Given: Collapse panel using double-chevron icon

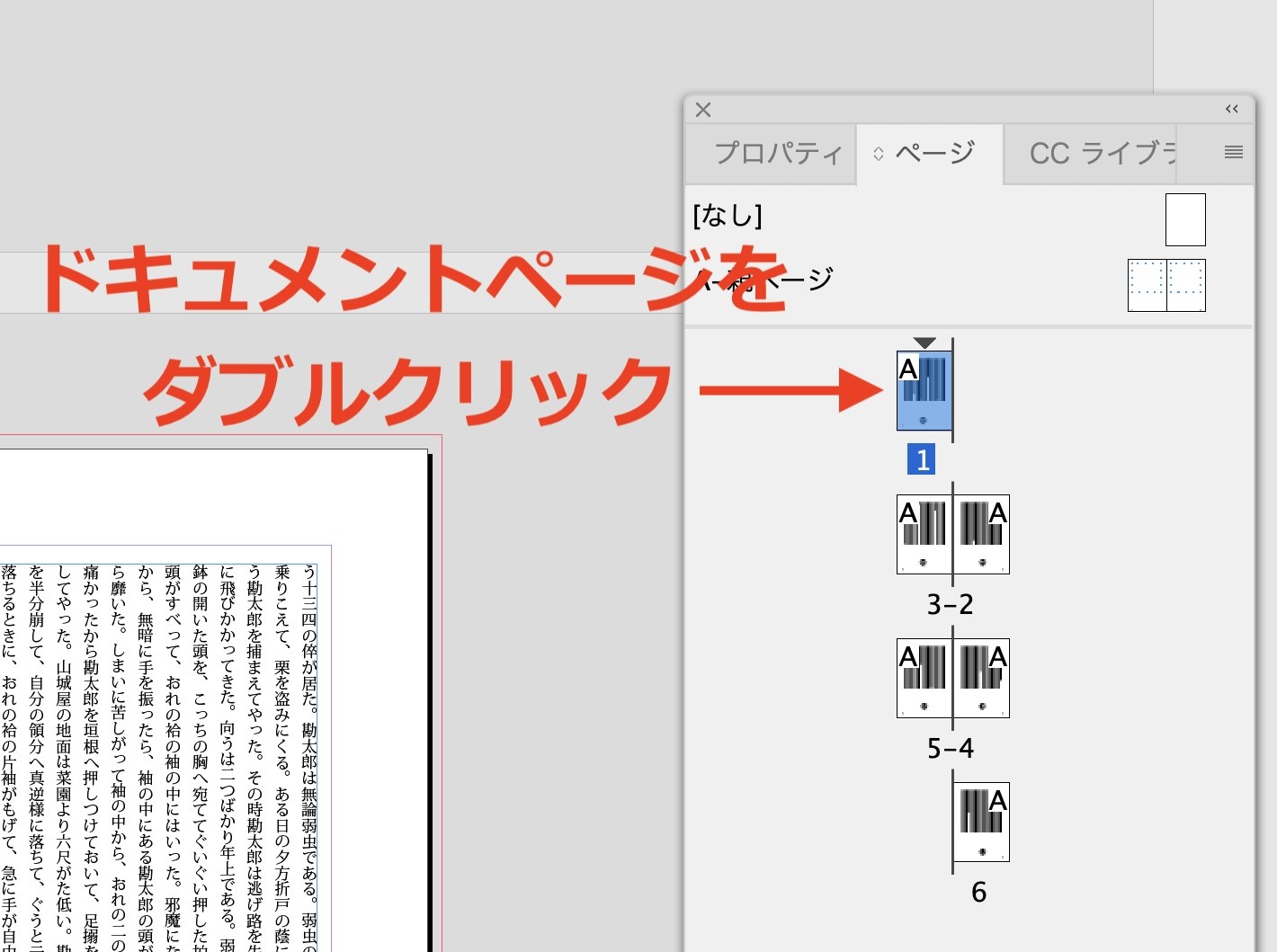Looking at the screenshot, I should click(1231, 109).
